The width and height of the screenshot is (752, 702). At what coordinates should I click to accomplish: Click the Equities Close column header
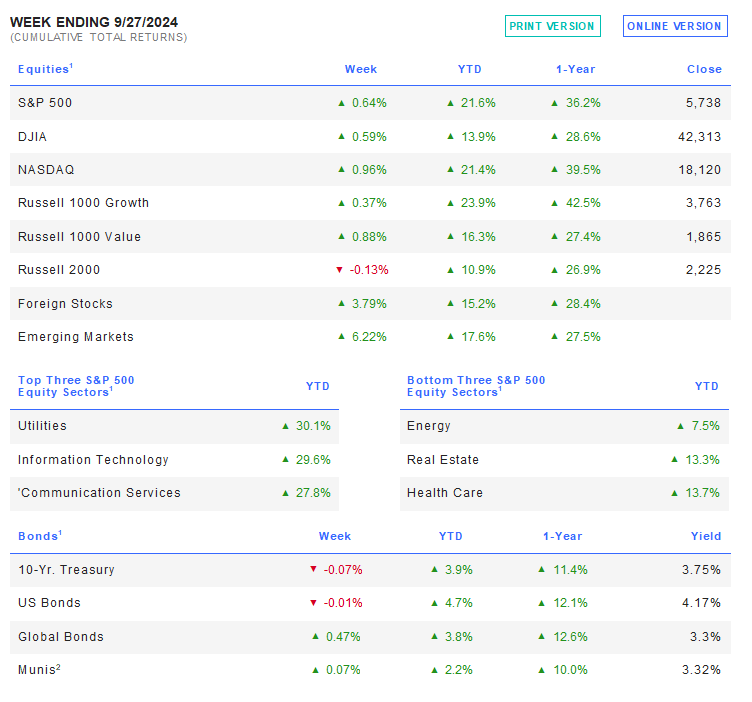pos(704,69)
